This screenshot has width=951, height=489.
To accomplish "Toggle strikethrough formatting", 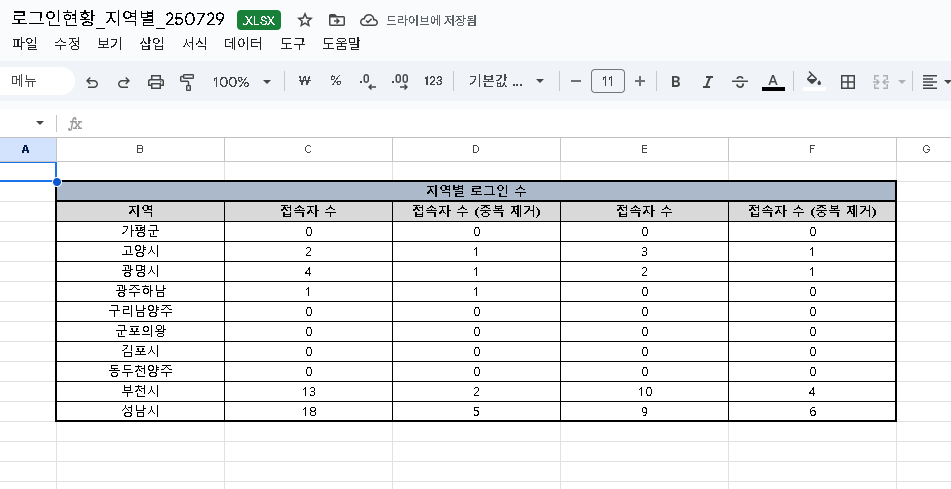I will tap(739, 82).
